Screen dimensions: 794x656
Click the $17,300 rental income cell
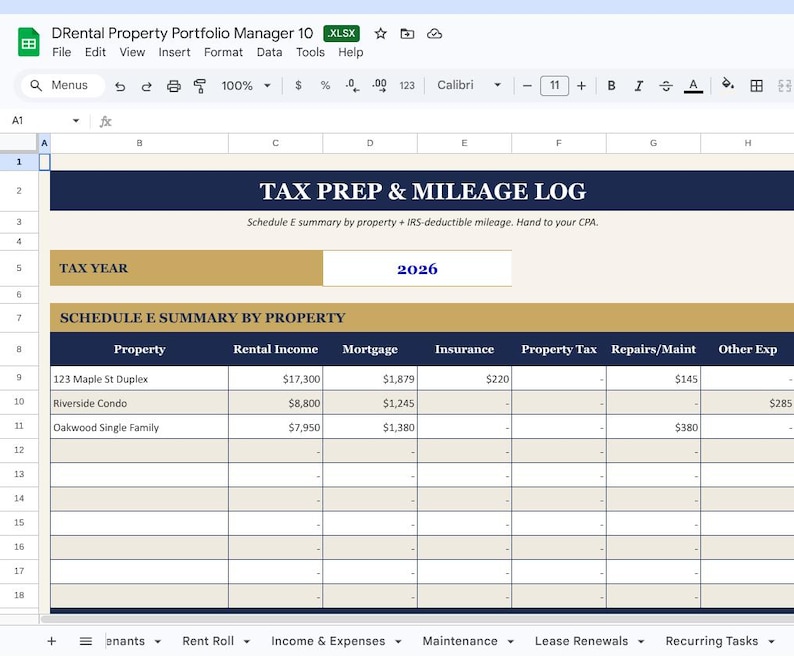point(275,378)
